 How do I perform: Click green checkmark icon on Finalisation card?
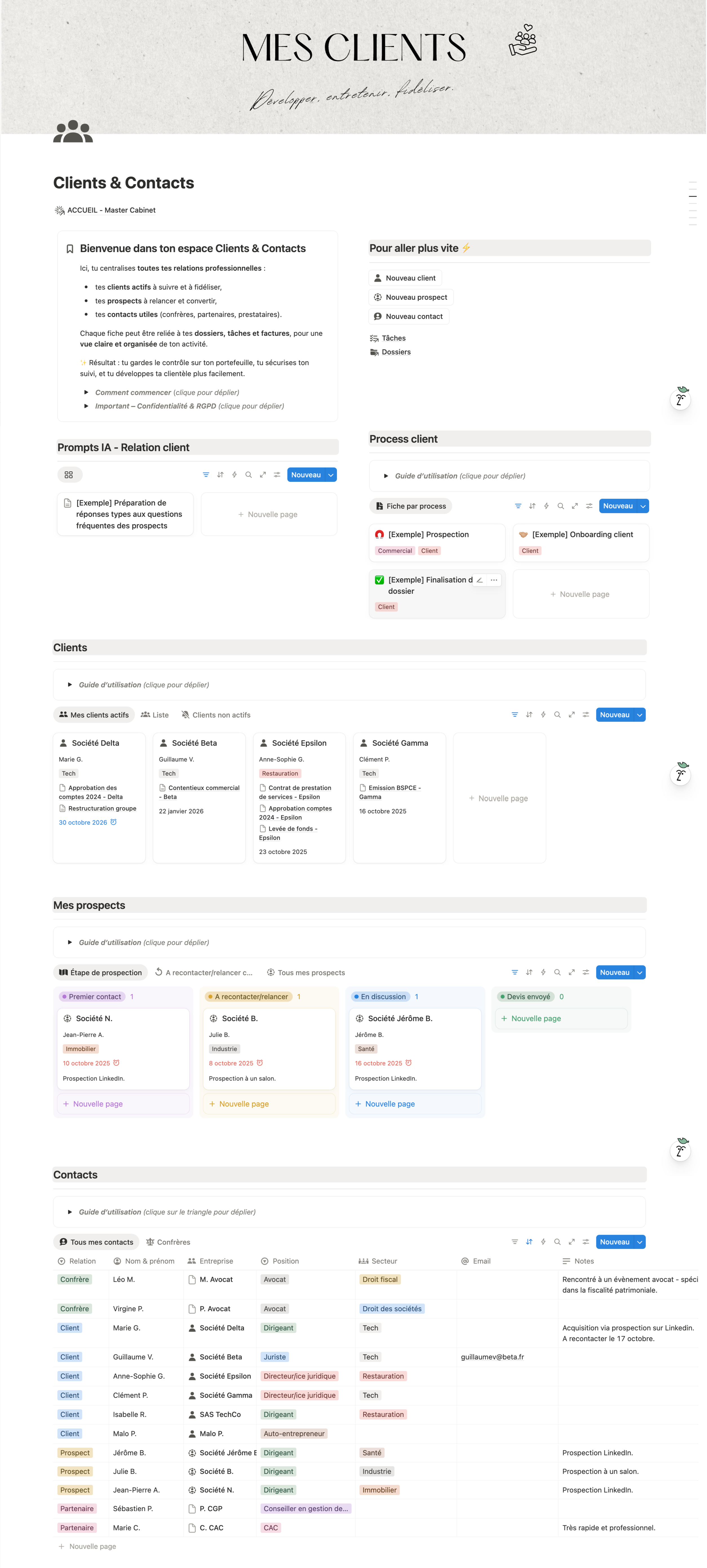click(x=380, y=580)
